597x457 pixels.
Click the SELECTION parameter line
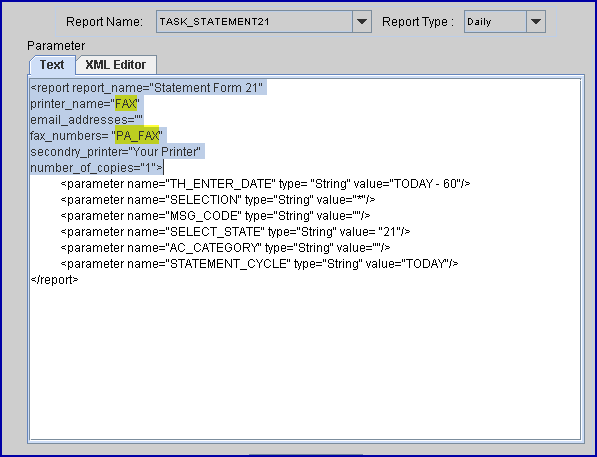[x=218, y=200]
